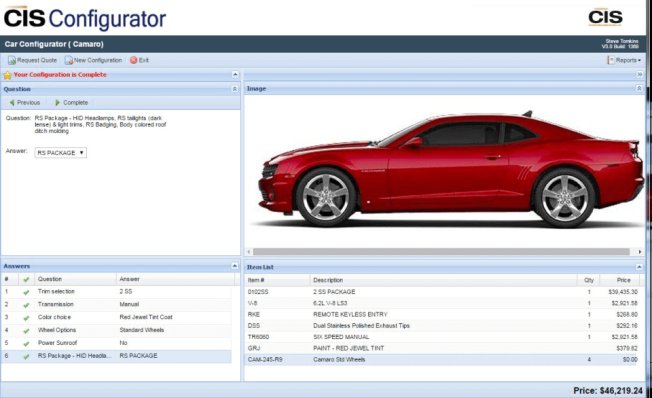Click the green check for RS Package row
The image size is (652, 398).
click(26, 357)
